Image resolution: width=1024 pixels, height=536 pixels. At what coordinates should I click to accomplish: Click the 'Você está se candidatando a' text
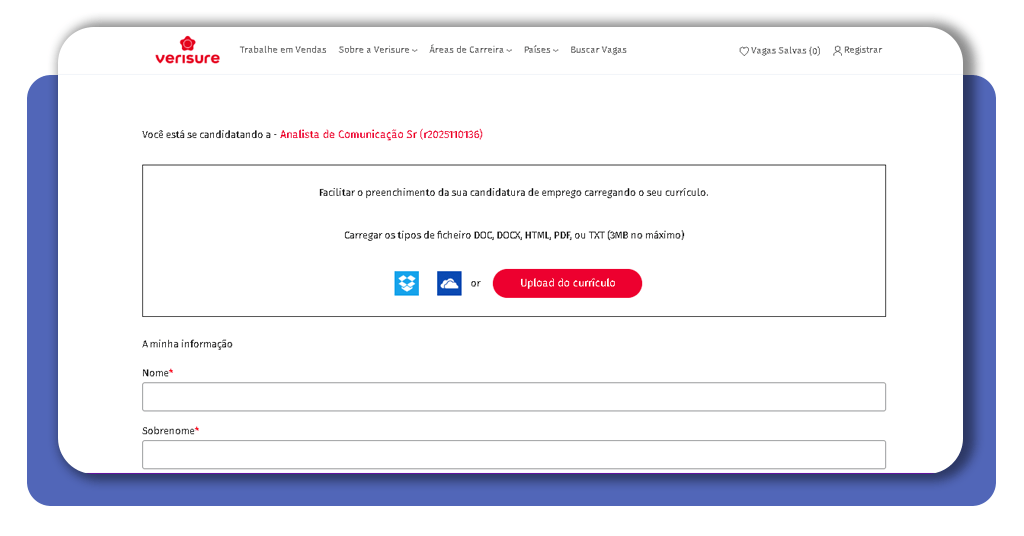[x=206, y=134]
